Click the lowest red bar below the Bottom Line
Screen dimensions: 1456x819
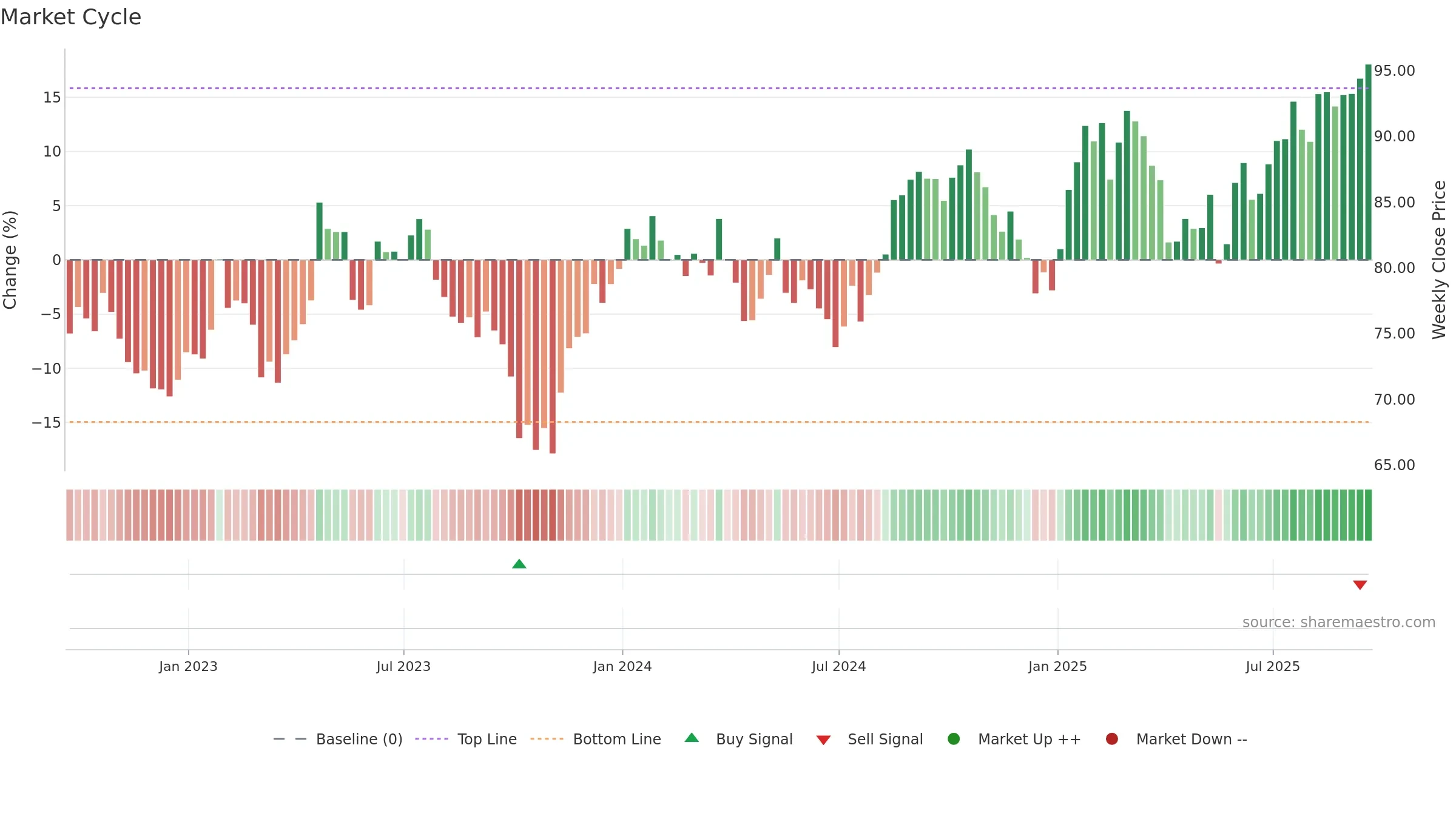[x=553, y=357]
